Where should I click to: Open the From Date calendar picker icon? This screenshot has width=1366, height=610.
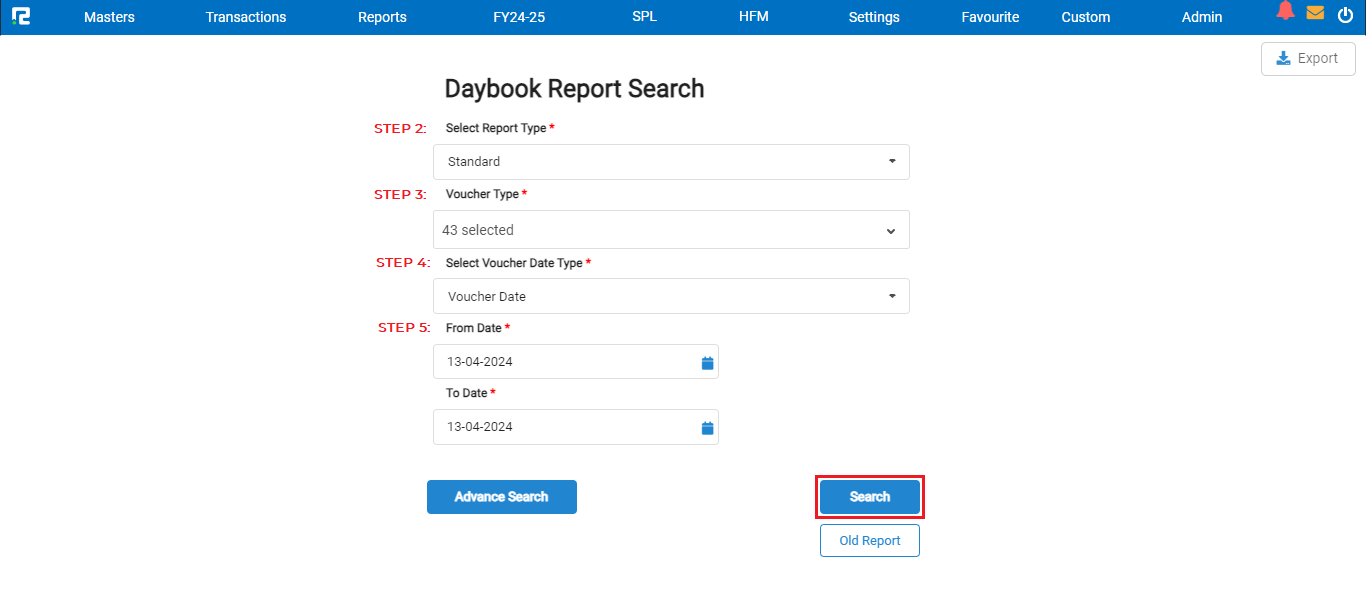point(707,363)
